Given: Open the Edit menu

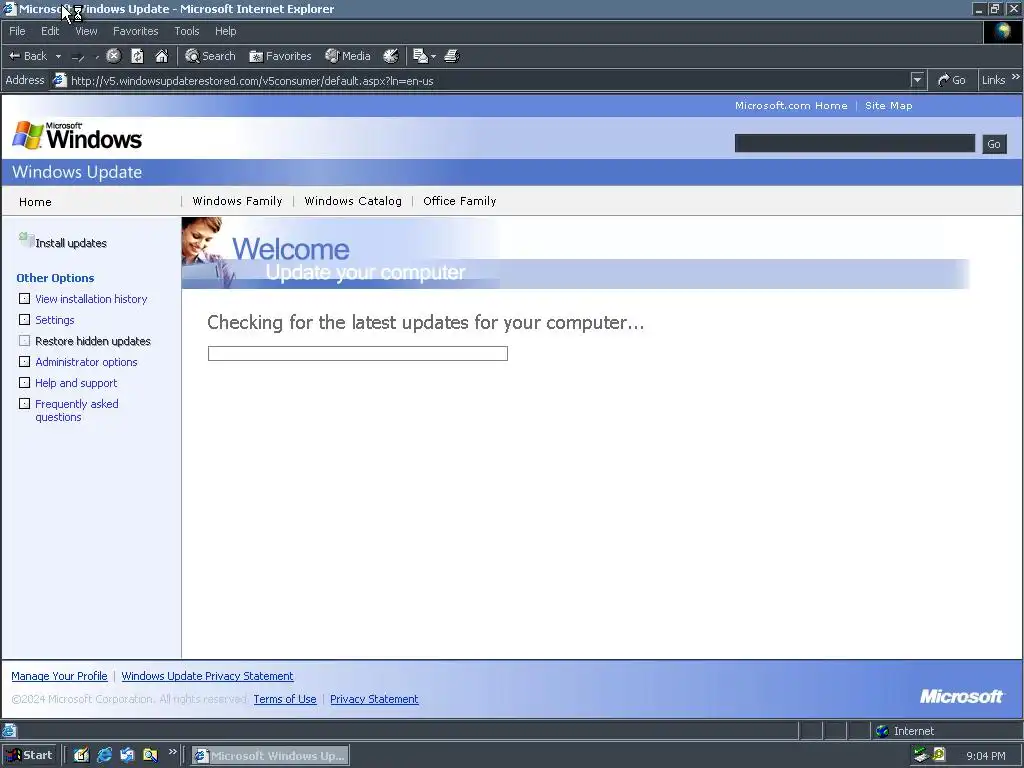Looking at the screenshot, I should pos(50,31).
